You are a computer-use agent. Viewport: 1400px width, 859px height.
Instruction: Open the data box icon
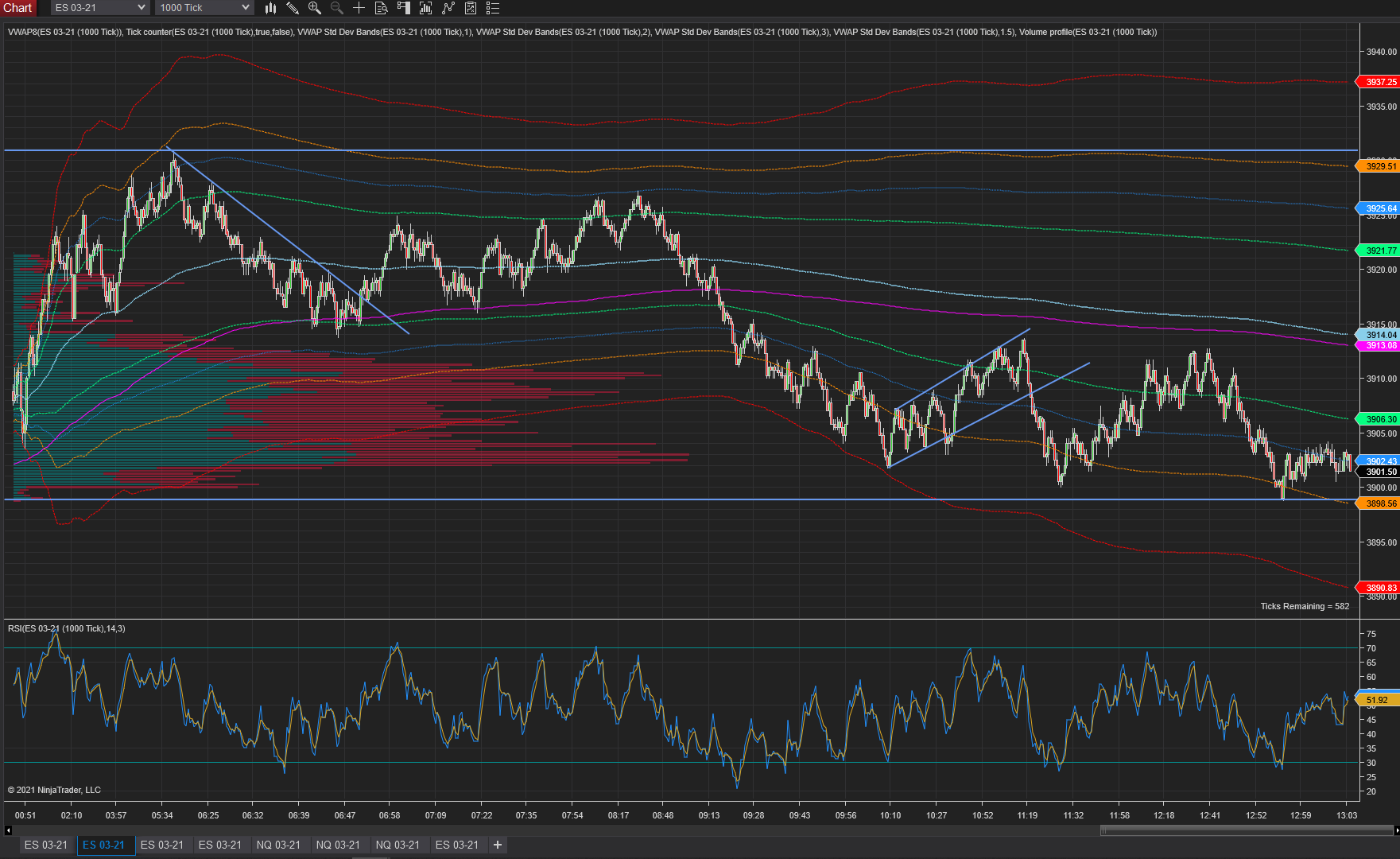(x=382, y=8)
